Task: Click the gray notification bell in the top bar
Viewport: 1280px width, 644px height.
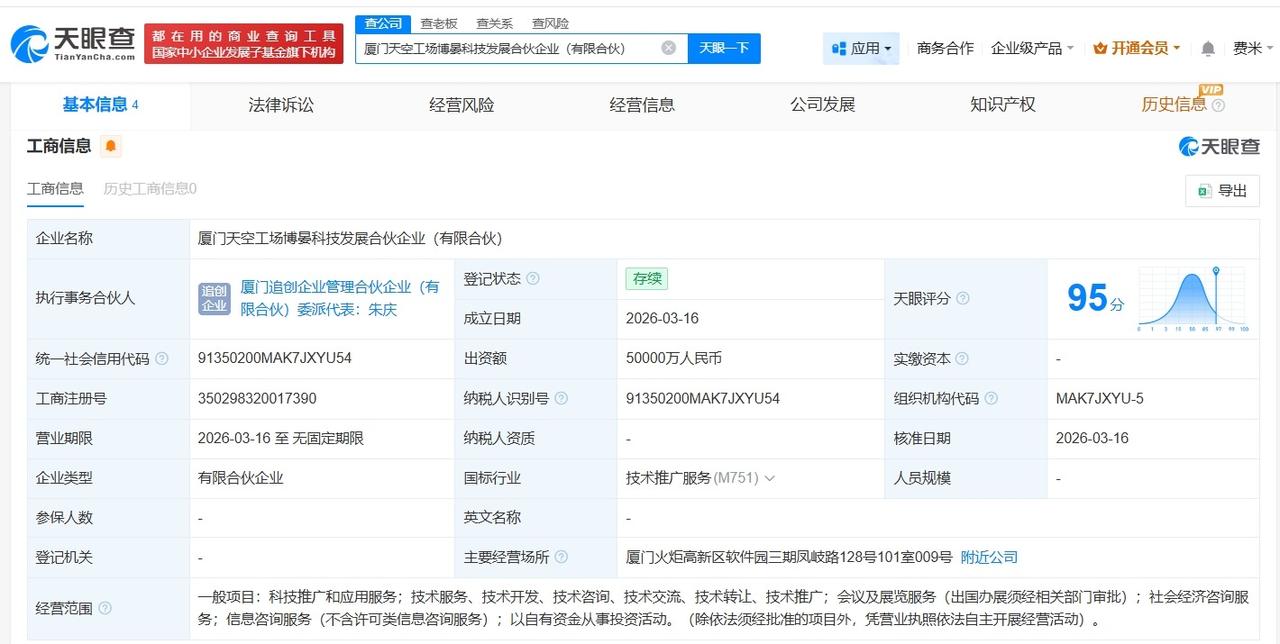Action: [1208, 47]
